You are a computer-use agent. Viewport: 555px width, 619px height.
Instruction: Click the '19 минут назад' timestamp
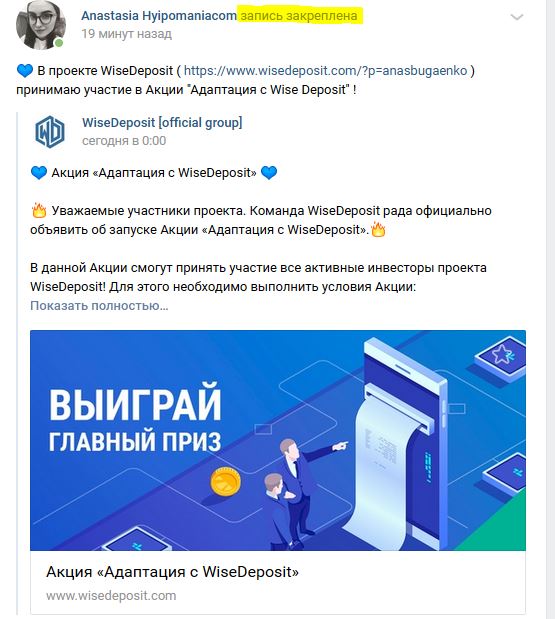127,34
